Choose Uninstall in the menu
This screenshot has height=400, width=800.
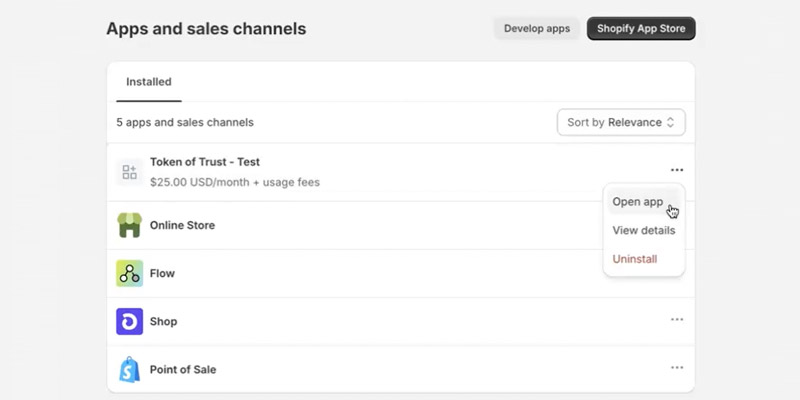point(644,259)
